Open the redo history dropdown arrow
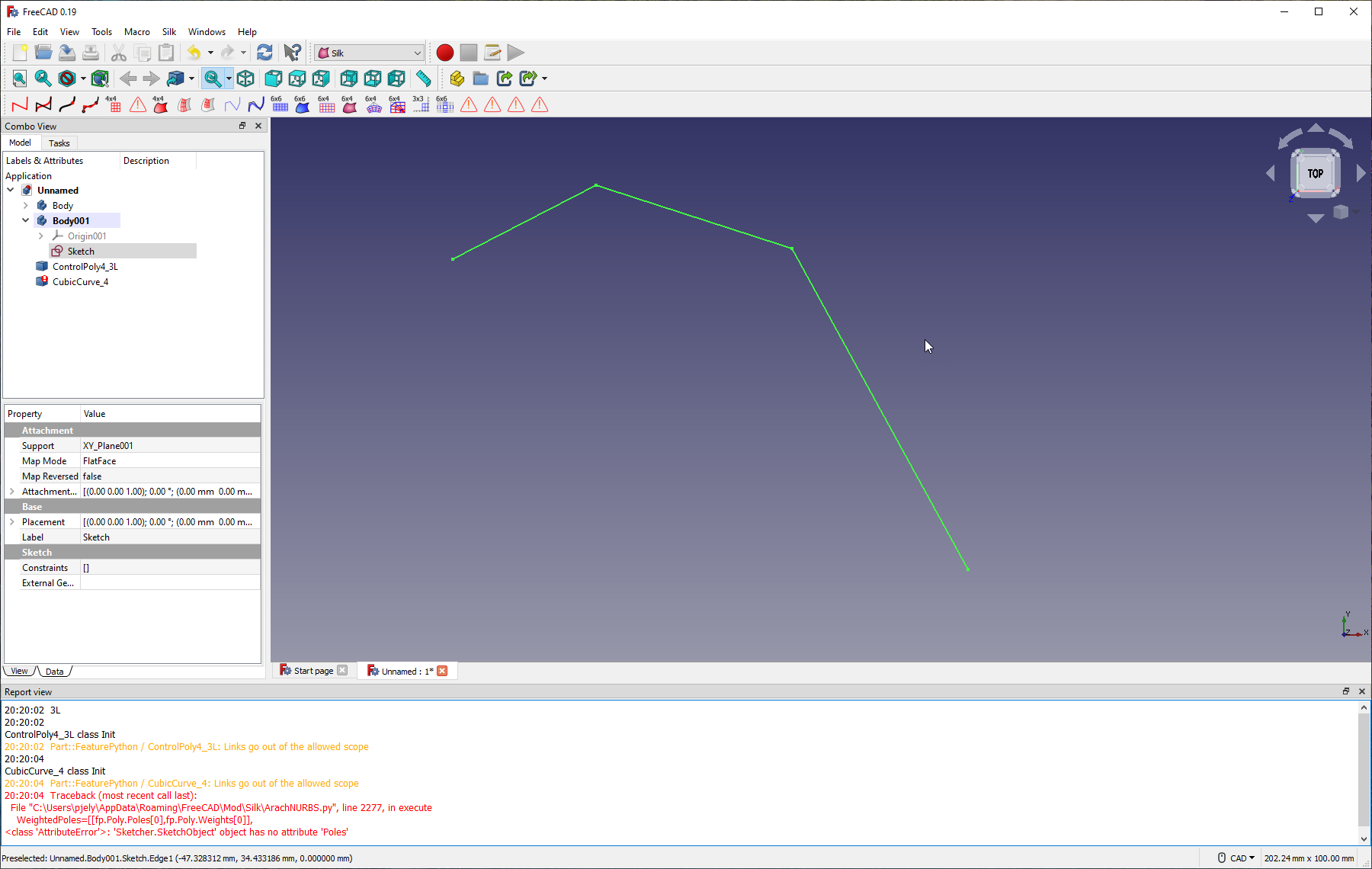 [244, 53]
